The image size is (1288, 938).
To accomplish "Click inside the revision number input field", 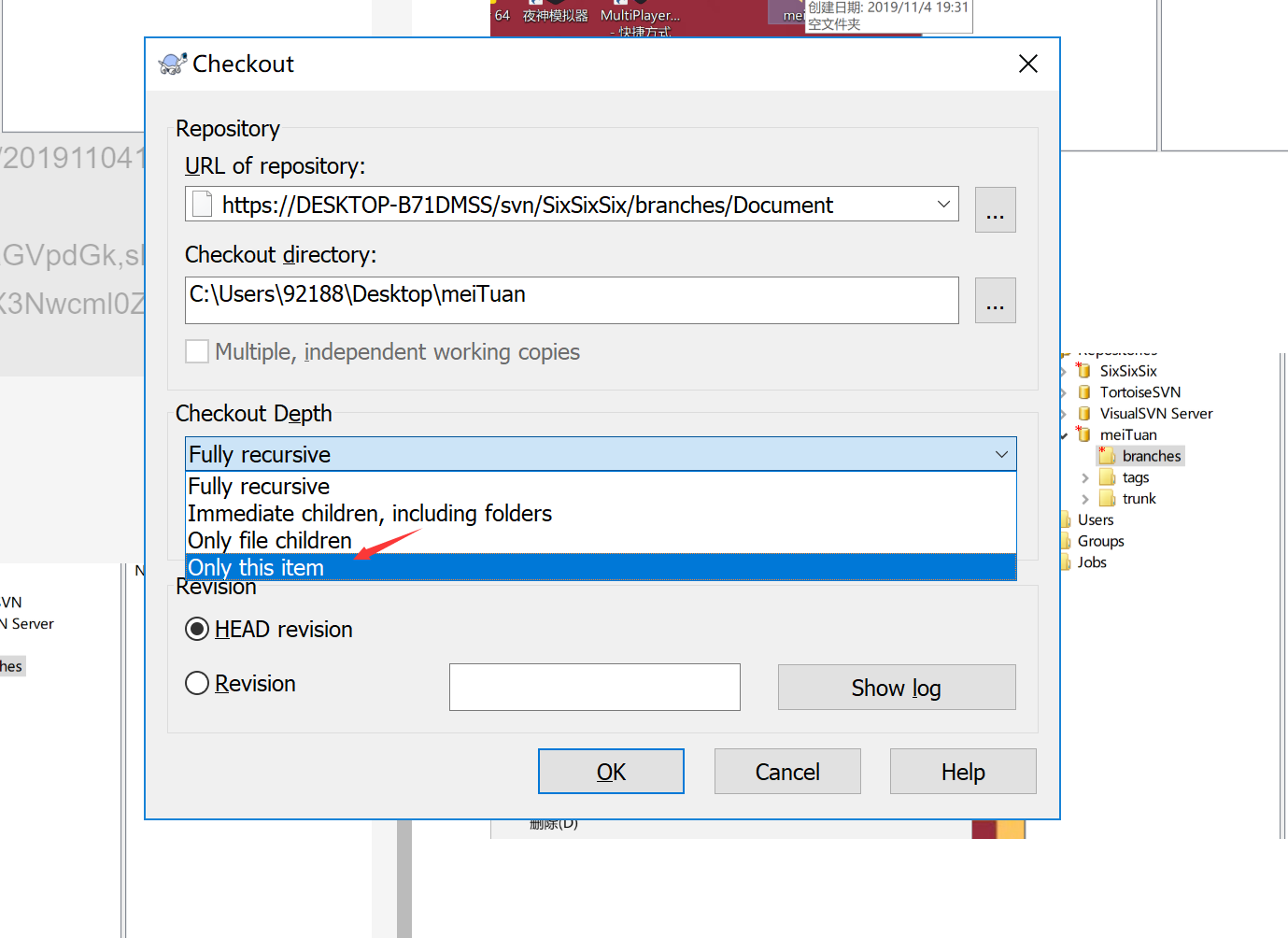I will (x=594, y=687).
